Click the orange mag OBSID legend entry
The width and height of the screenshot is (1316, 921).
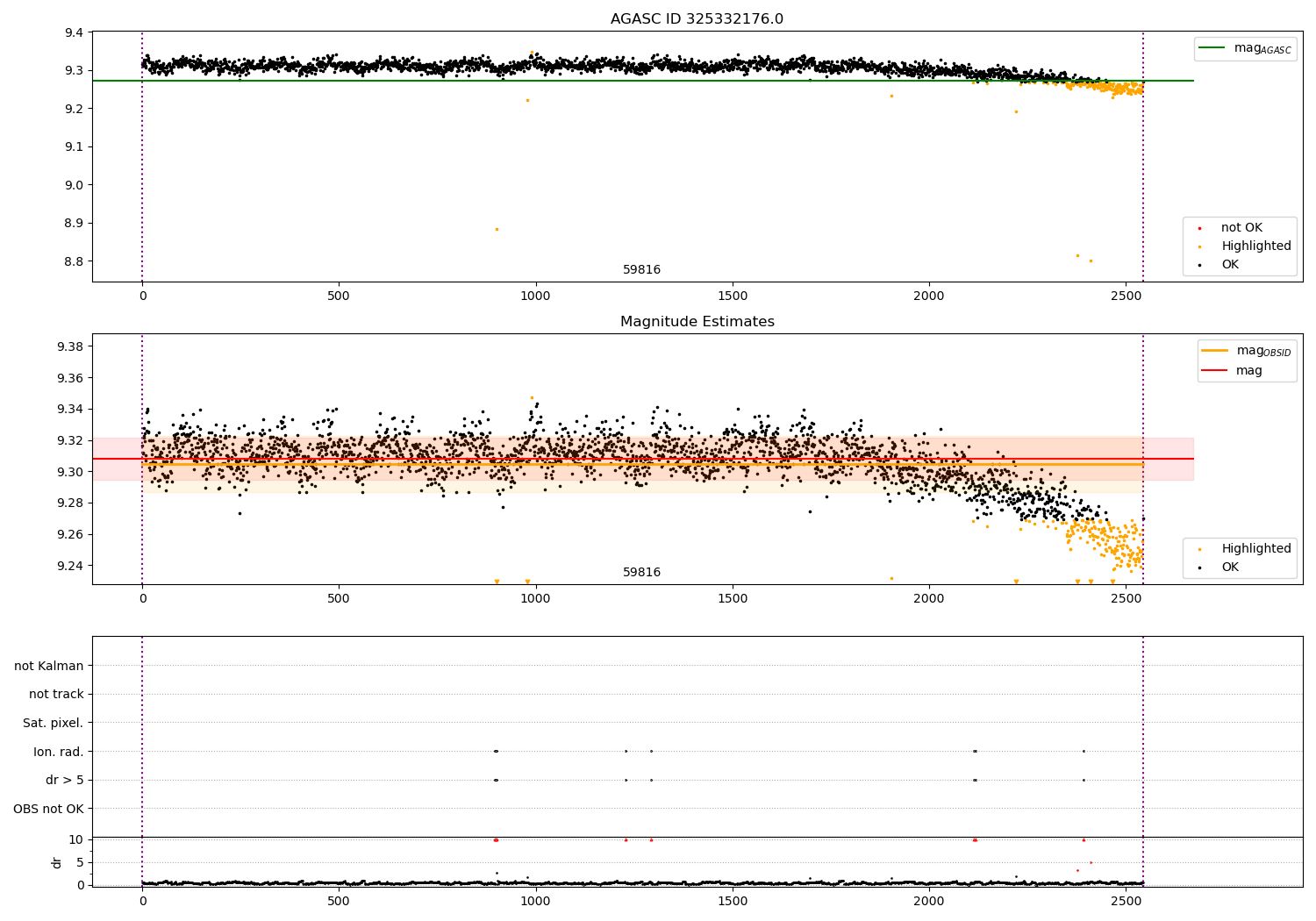pos(1247,351)
